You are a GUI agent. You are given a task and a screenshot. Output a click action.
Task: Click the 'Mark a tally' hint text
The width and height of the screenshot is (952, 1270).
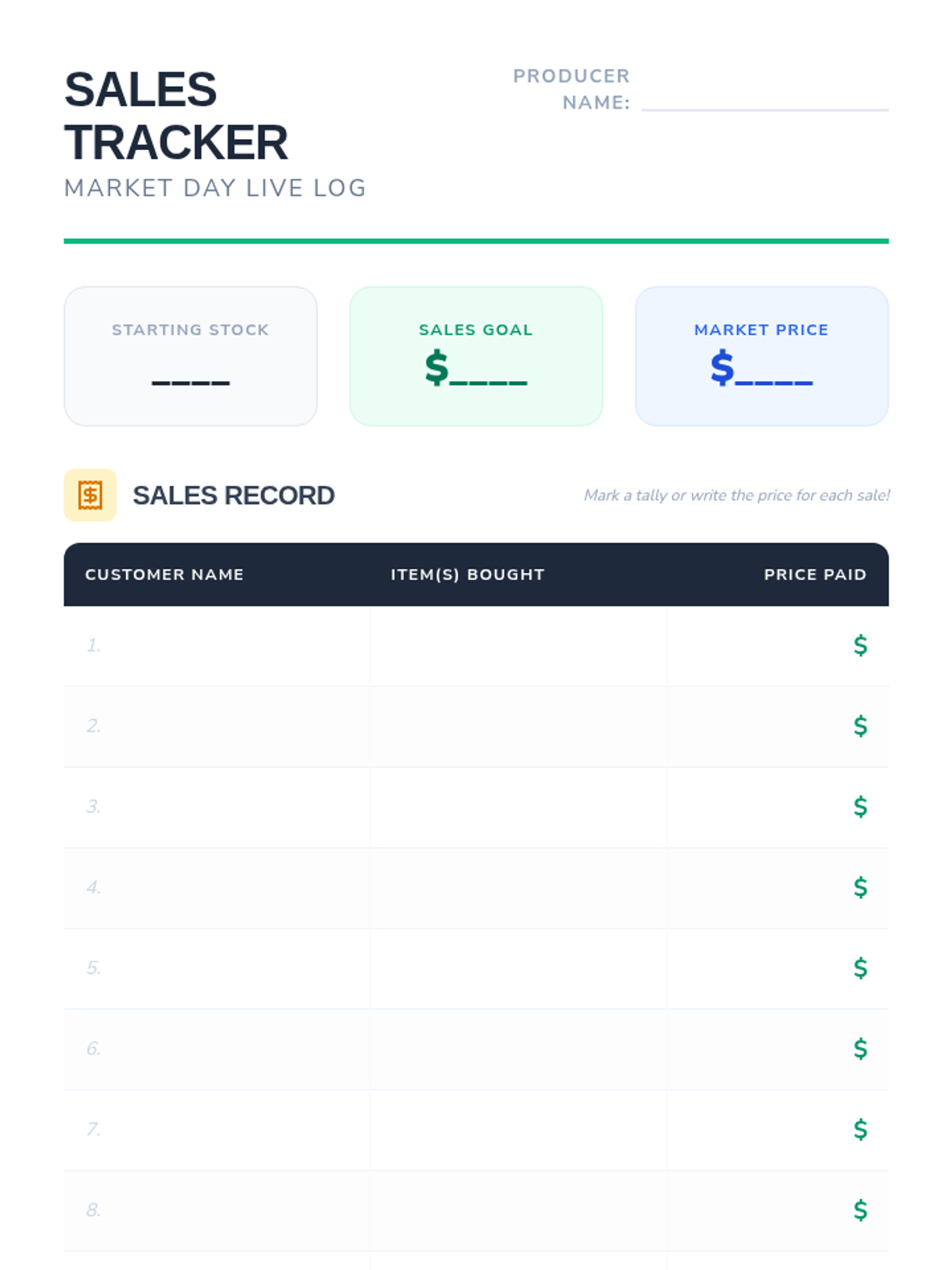[x=736, y=495]
